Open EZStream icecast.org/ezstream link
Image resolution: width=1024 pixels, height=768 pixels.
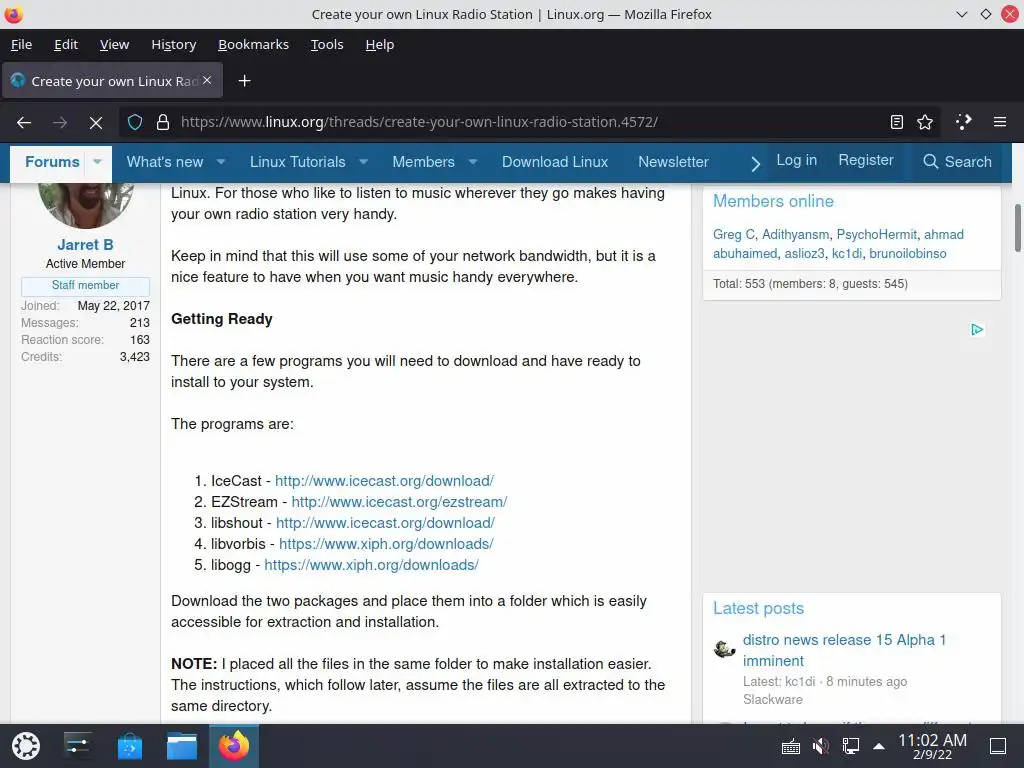coord(399,502)
